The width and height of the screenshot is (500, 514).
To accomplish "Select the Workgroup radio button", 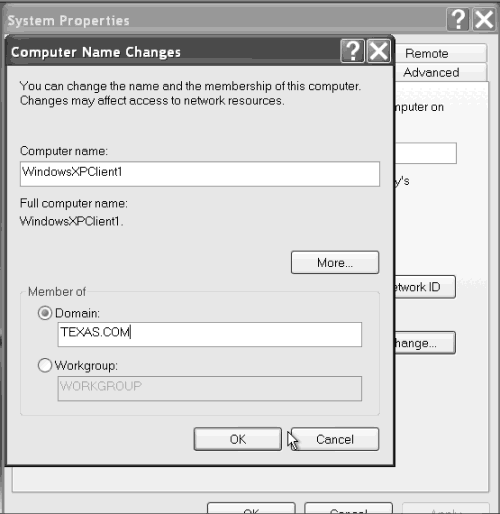I will (45, 365).
